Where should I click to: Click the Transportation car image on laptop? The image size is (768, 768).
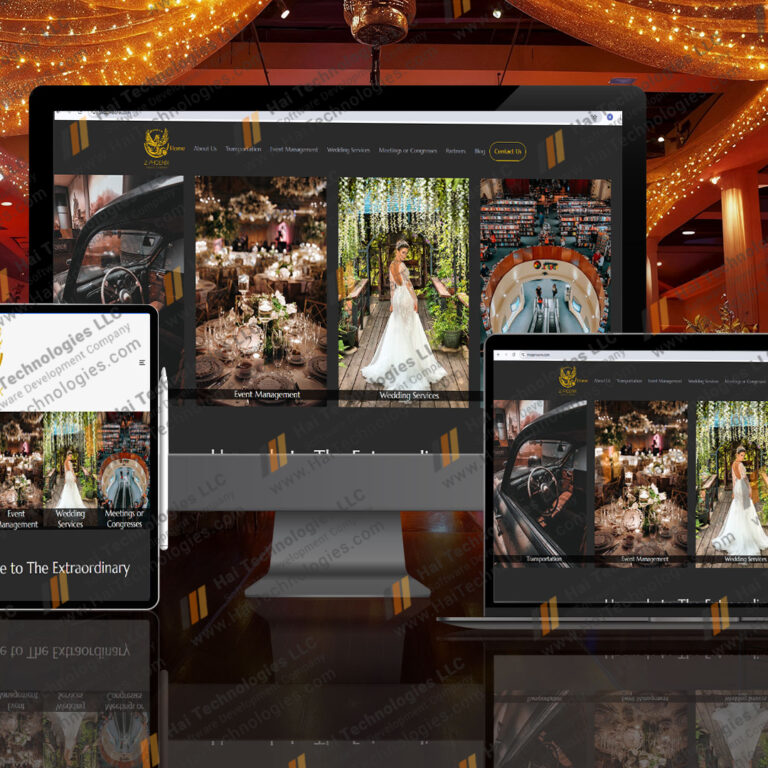[x=540, y=480]
